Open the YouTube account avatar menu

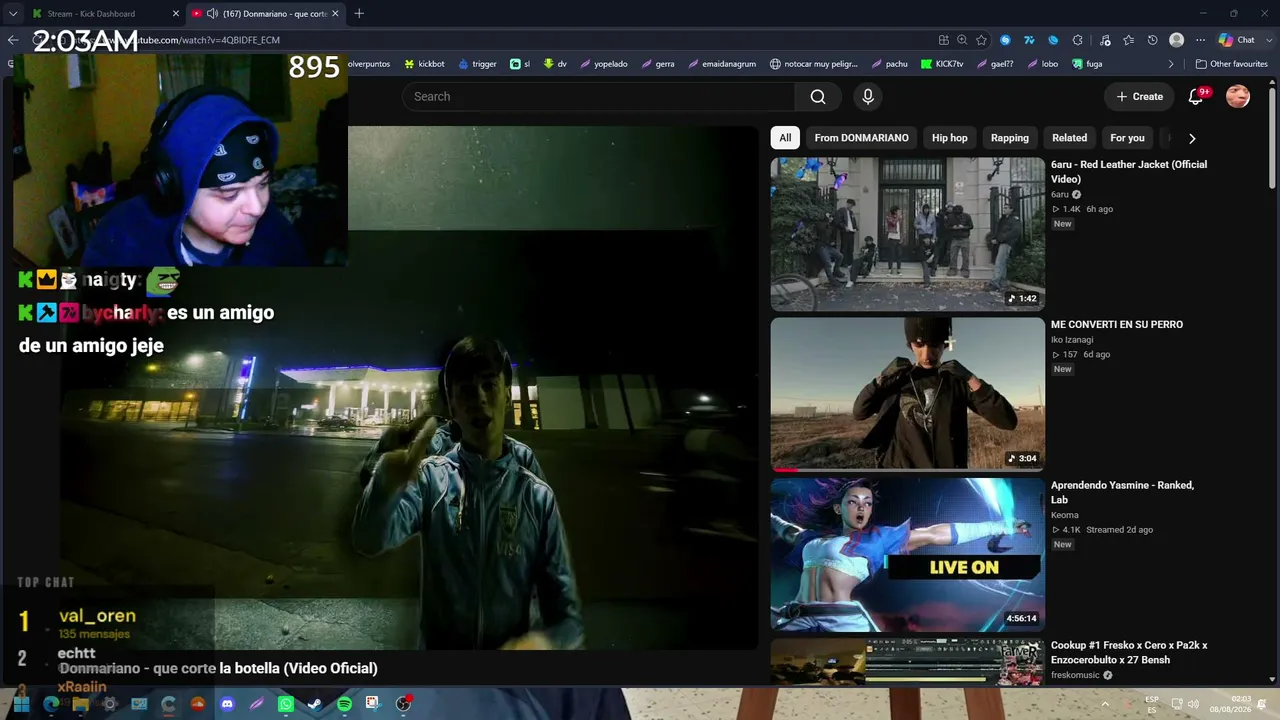(1238, 97)
